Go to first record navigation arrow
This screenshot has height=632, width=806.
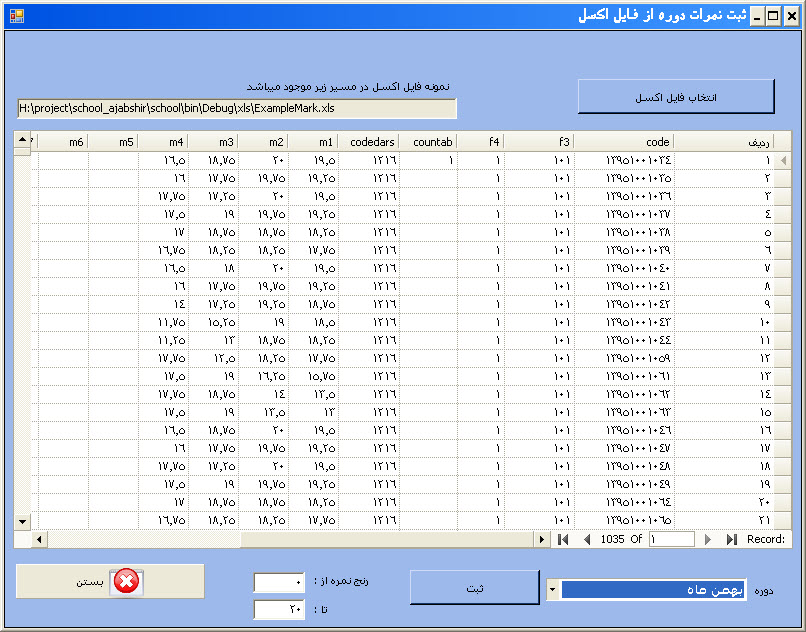tap(564, 539)
